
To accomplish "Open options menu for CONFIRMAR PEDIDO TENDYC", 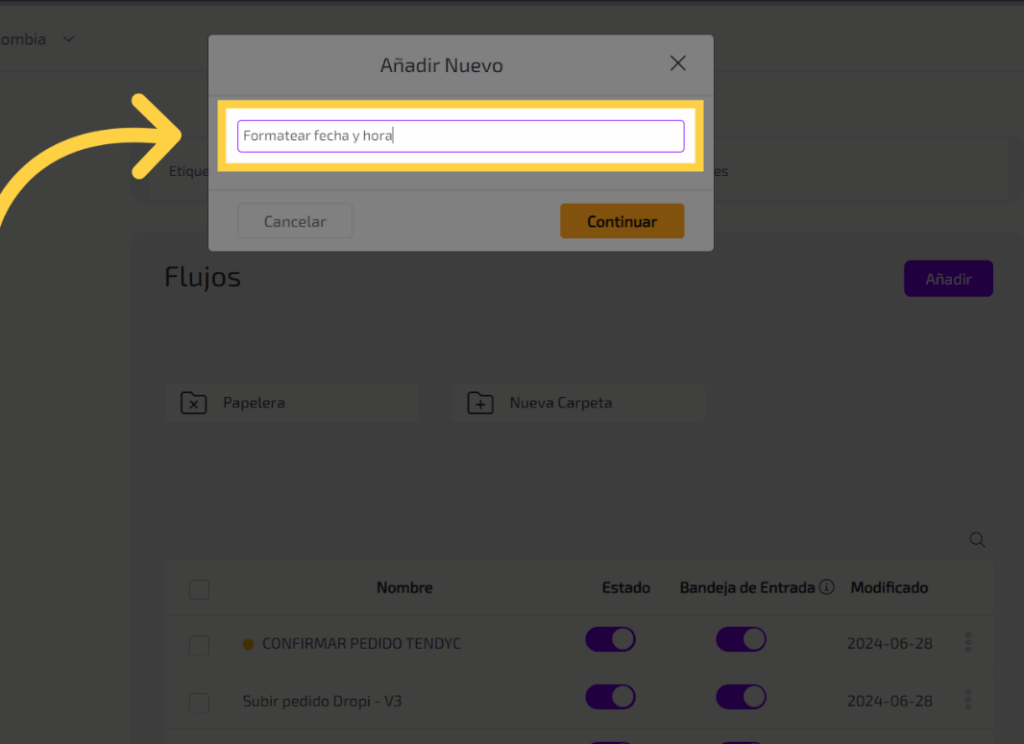I will (x=967, y=643).
